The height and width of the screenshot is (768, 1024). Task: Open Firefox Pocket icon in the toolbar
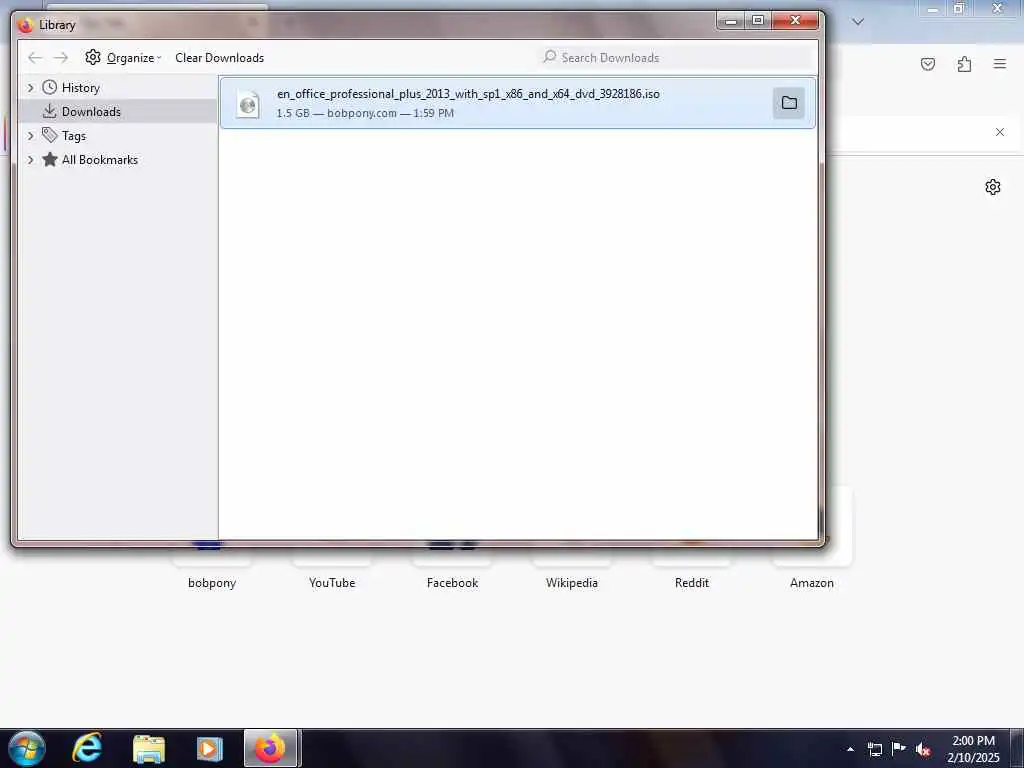928,64
